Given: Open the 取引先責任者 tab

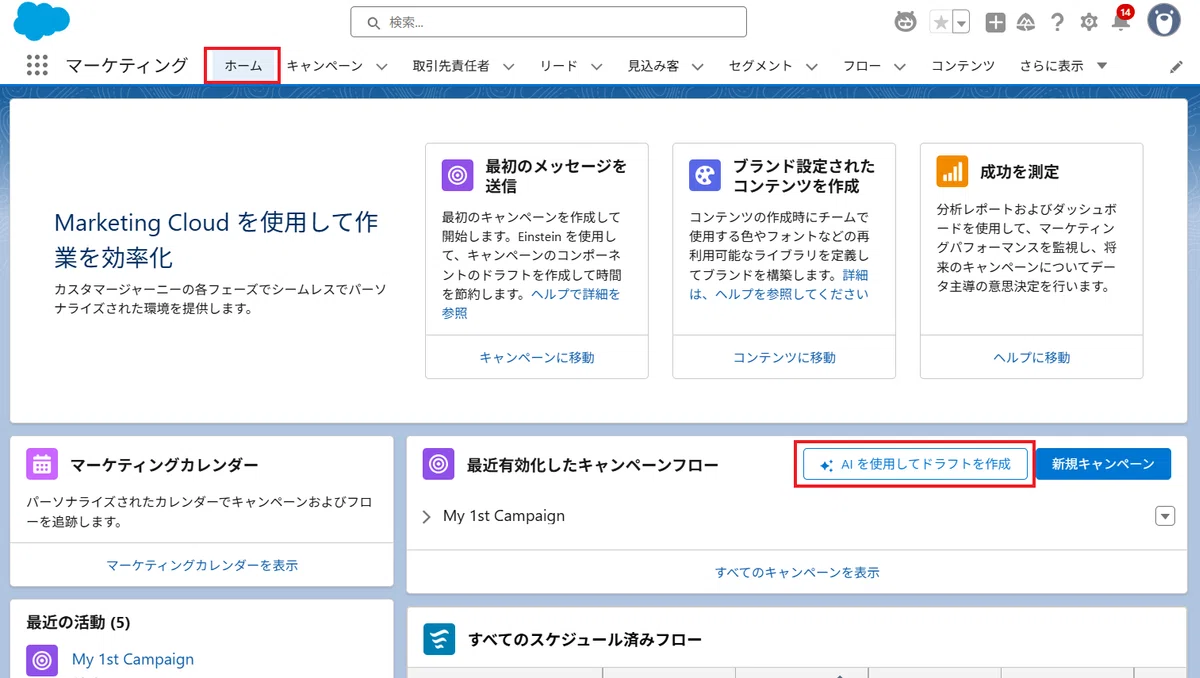Looking at the screenshot, I should point(451,66).
